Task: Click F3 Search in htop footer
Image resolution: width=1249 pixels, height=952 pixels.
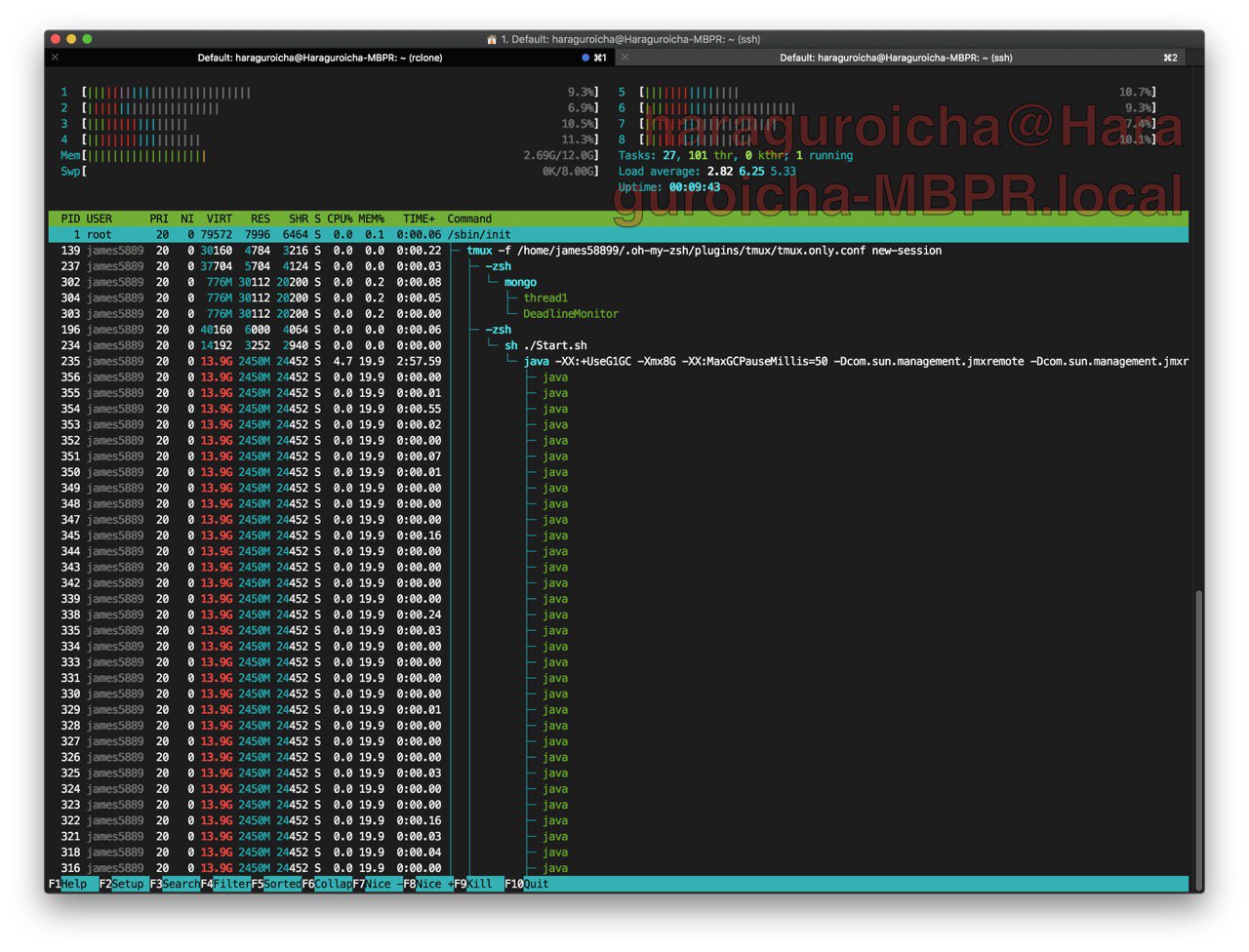Action: pyautogui.click(x=175, y=884)
